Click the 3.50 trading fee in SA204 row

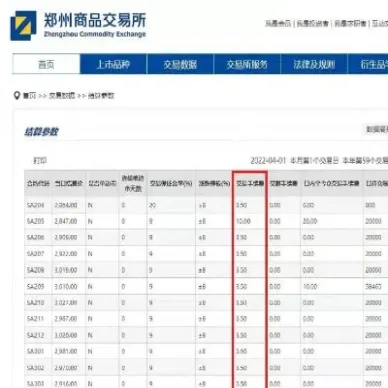(242, 205)
